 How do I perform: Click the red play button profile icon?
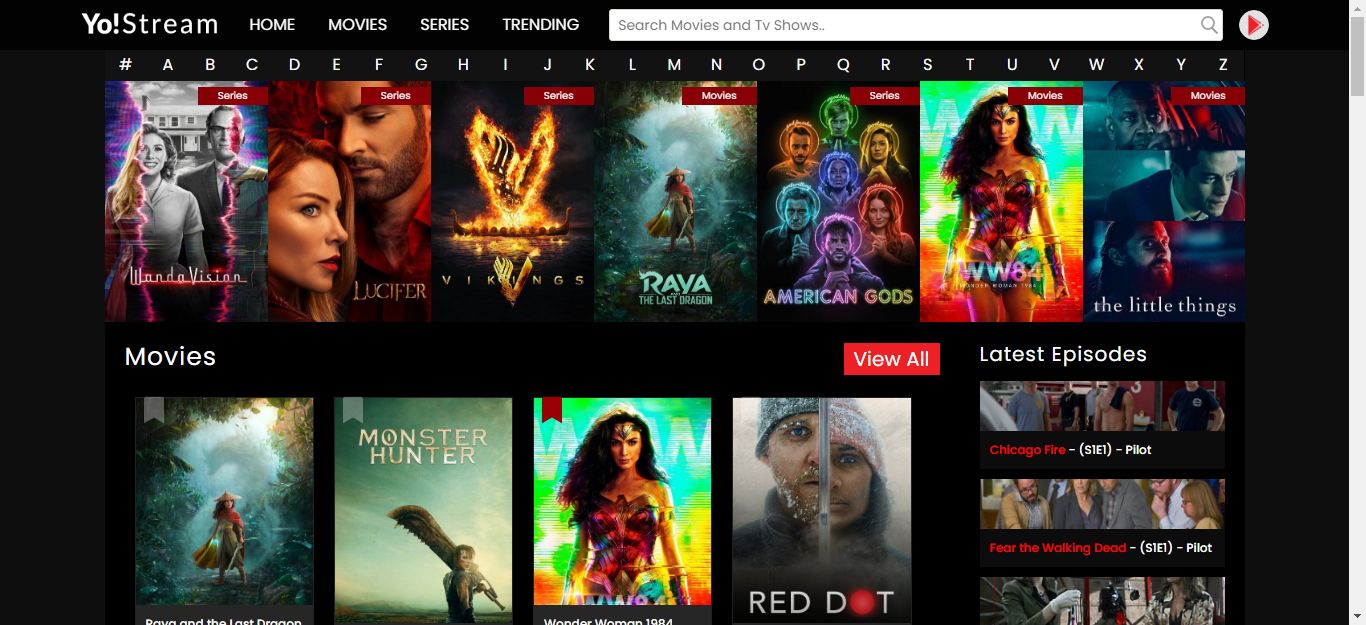[1254, 25]
